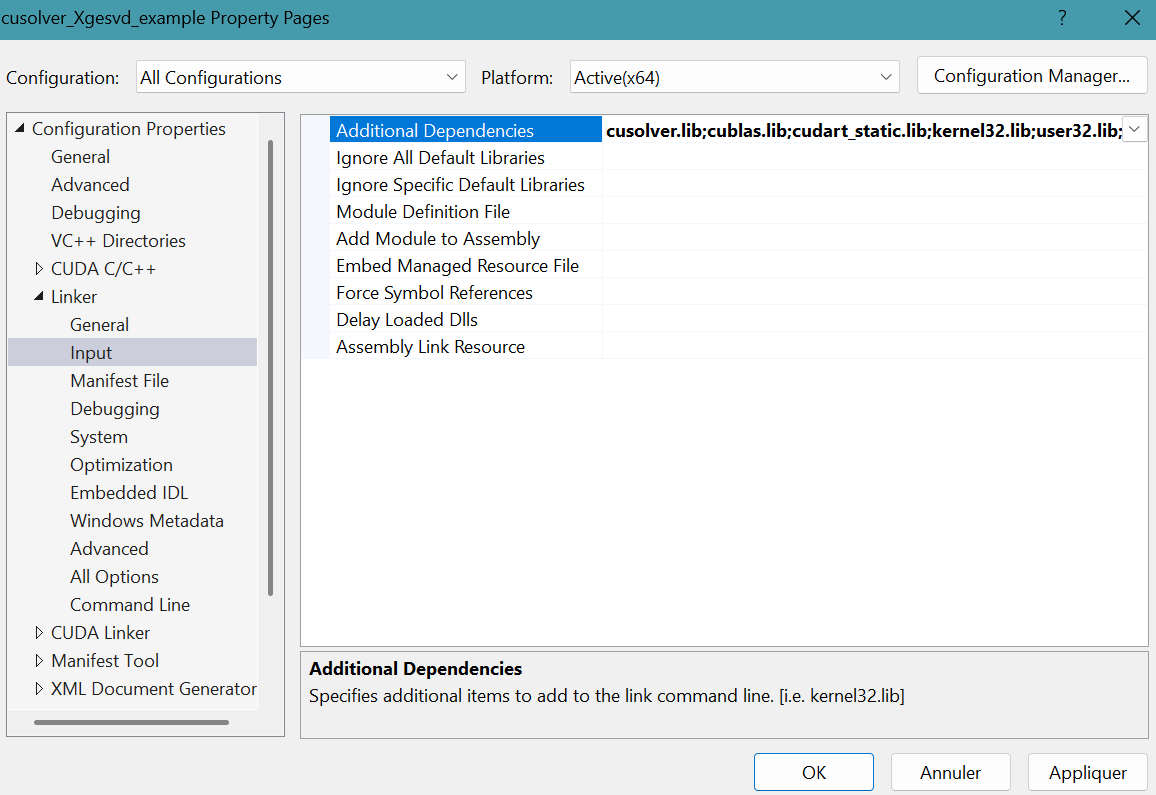Expand the CUDA C/C++ tree node
This screenshot has width=1156, height=795.
39,269
